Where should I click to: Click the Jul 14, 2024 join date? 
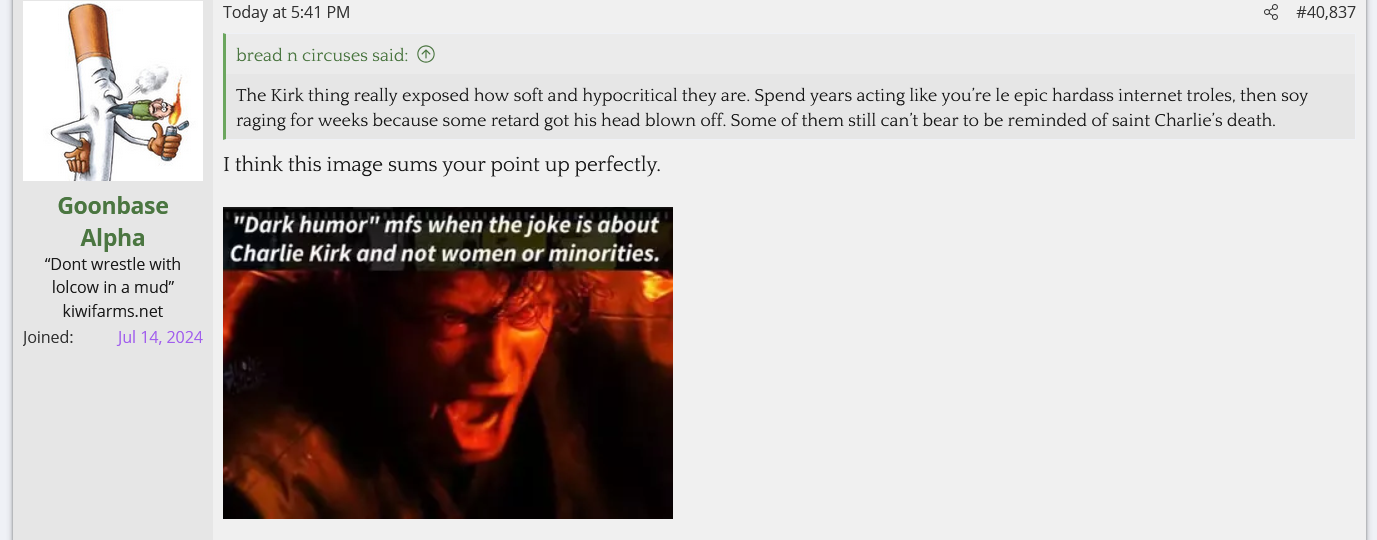(x=160, y=337)
